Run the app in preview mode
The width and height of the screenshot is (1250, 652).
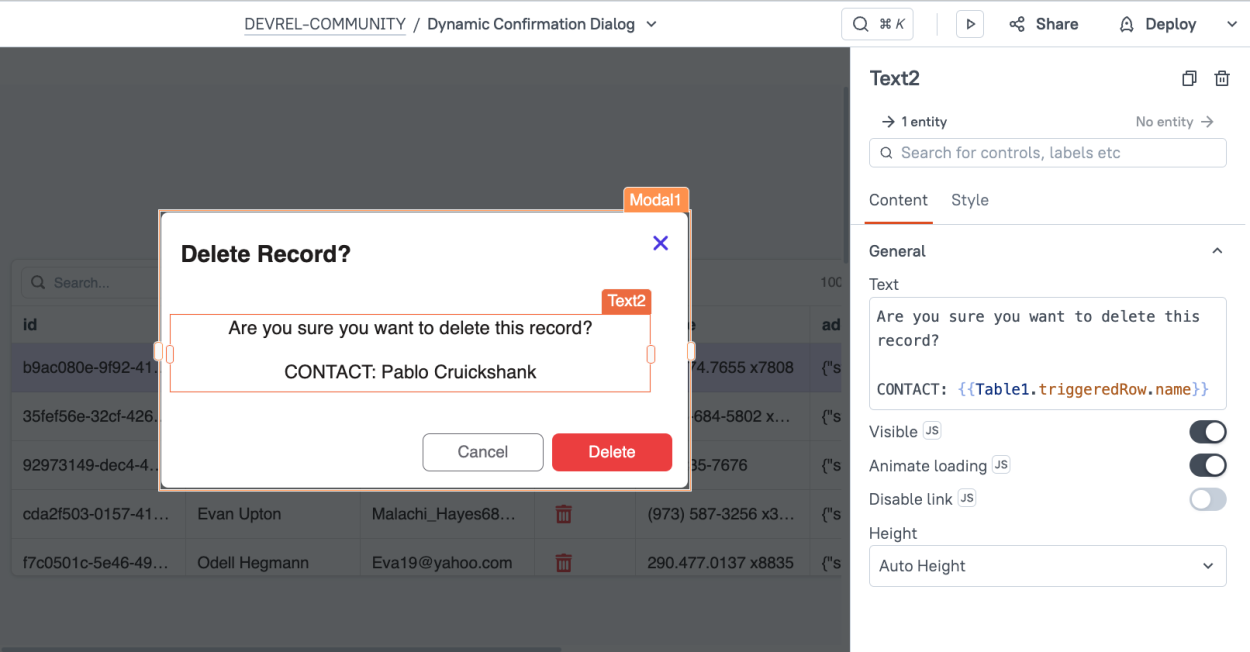click(x=969, y=23)
